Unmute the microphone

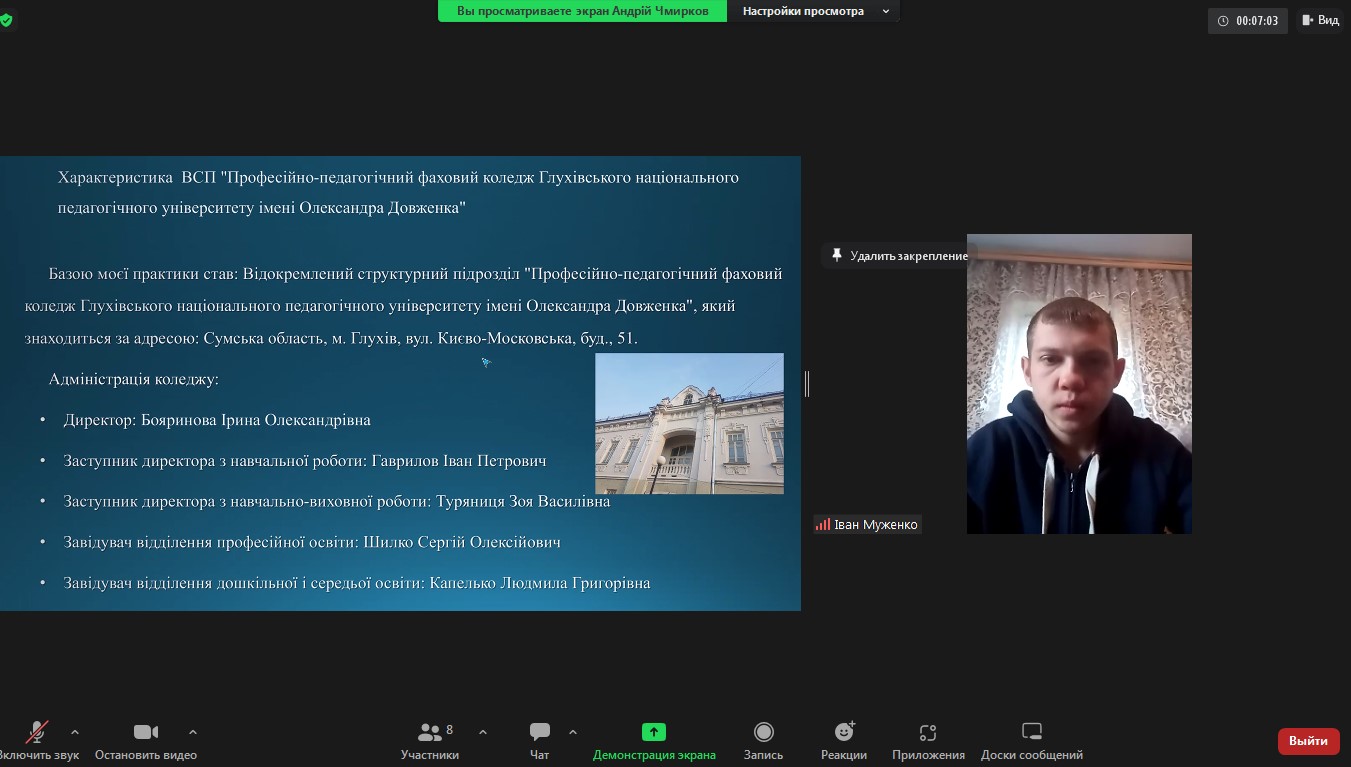pyautogui.click(x=38, y=740)
